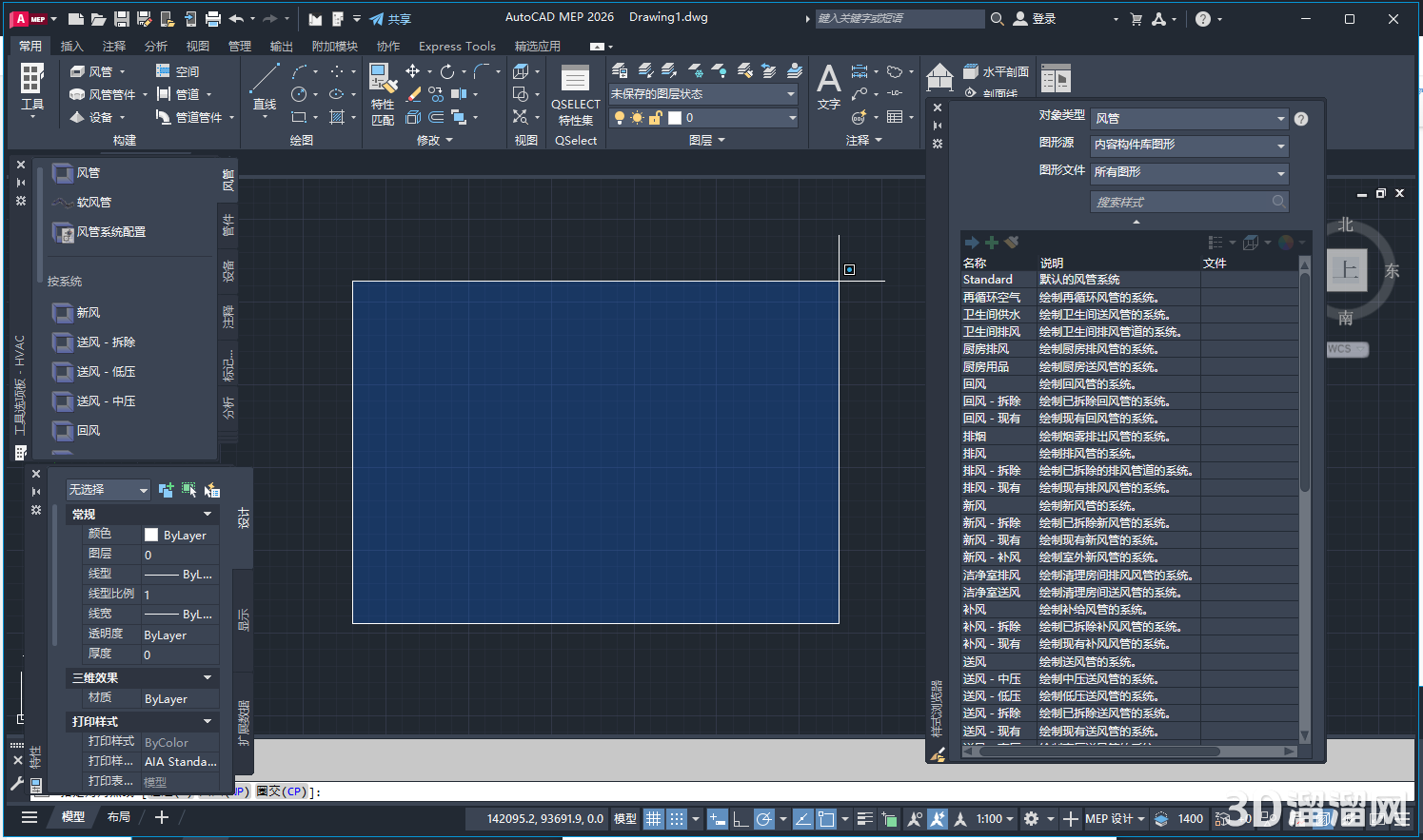Open the 注释 ribbon tab
1423x840 pixels.
[x=114, y=46]
